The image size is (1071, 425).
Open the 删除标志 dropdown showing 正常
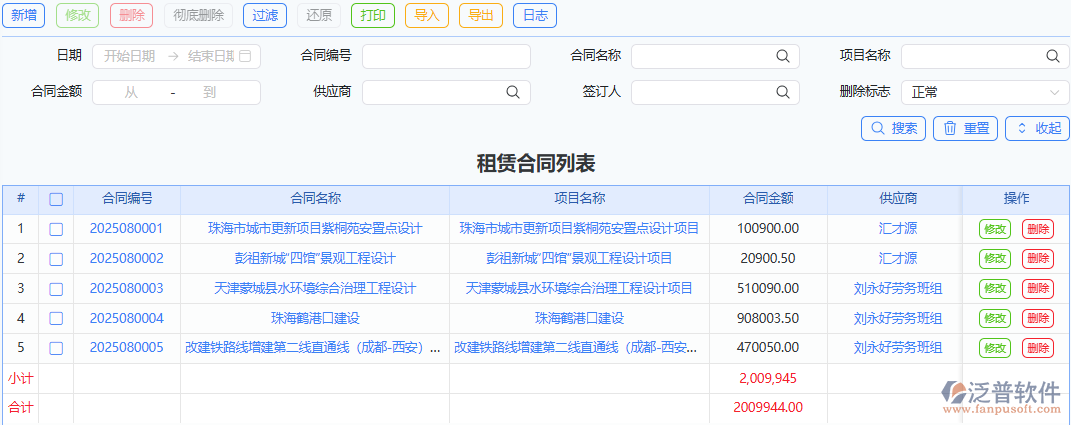coord(986,92)
